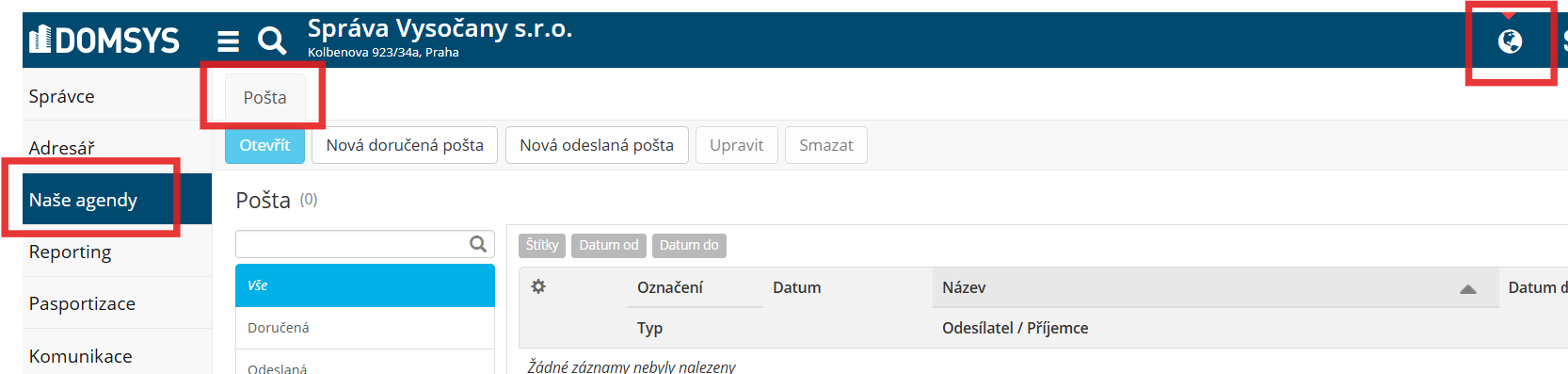Viewport: 1568px width, 374px height.
Task: Sort by Název column arrow
Action: [x=1467, y=289]
